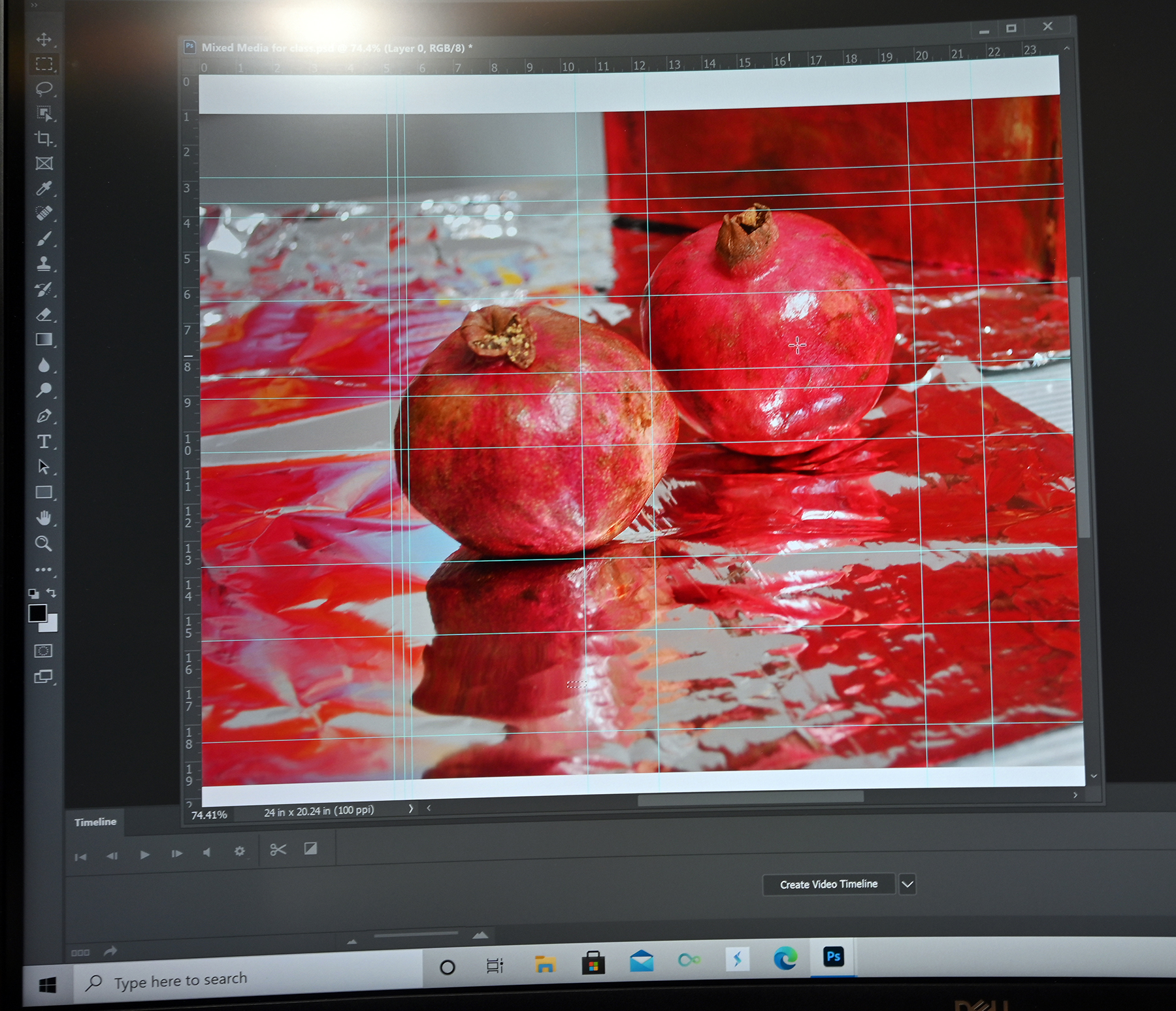Select the Crop tool
Image resolution: width=1176 pixels, height=1011 pixels.
(44, 139)
